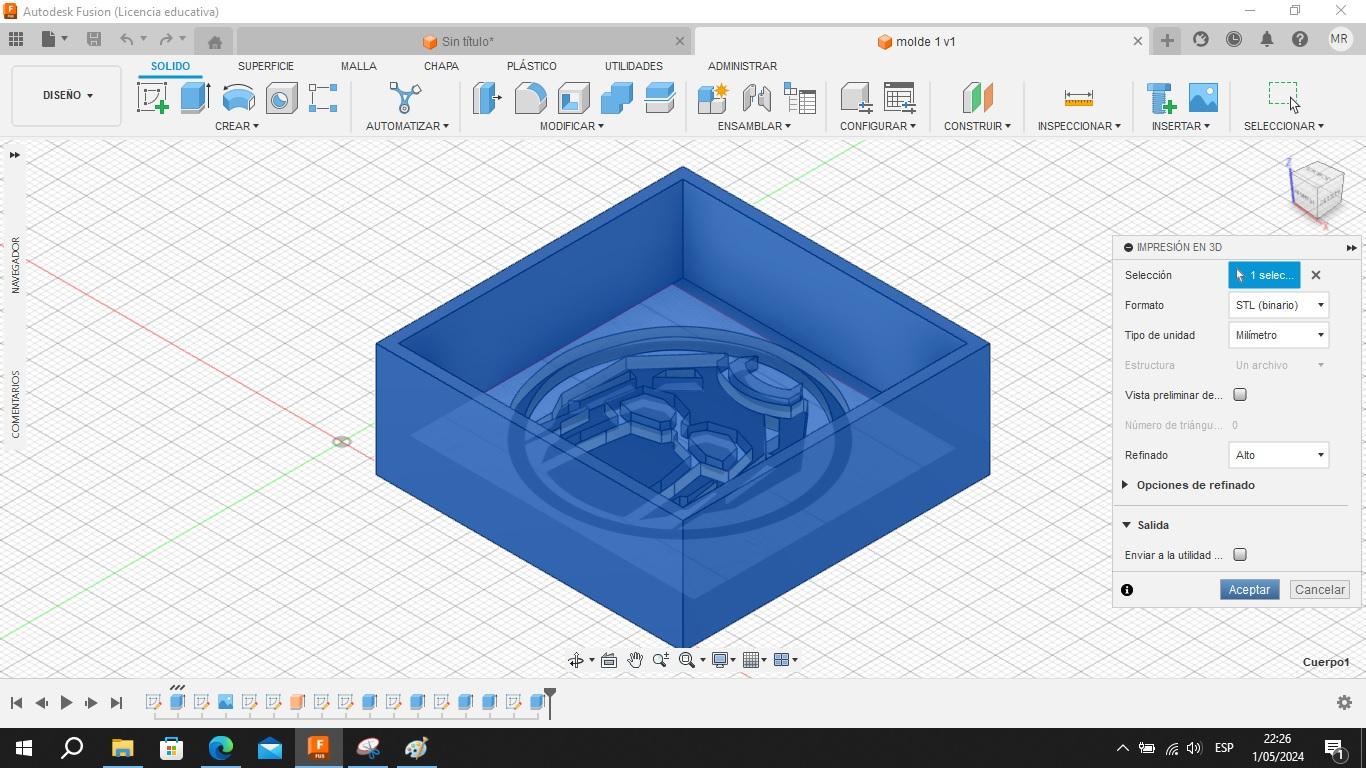Click the ViewCube orientation cube
Image resolution: width=1366 pixels, height=768 pixels.
[1318, 190]
